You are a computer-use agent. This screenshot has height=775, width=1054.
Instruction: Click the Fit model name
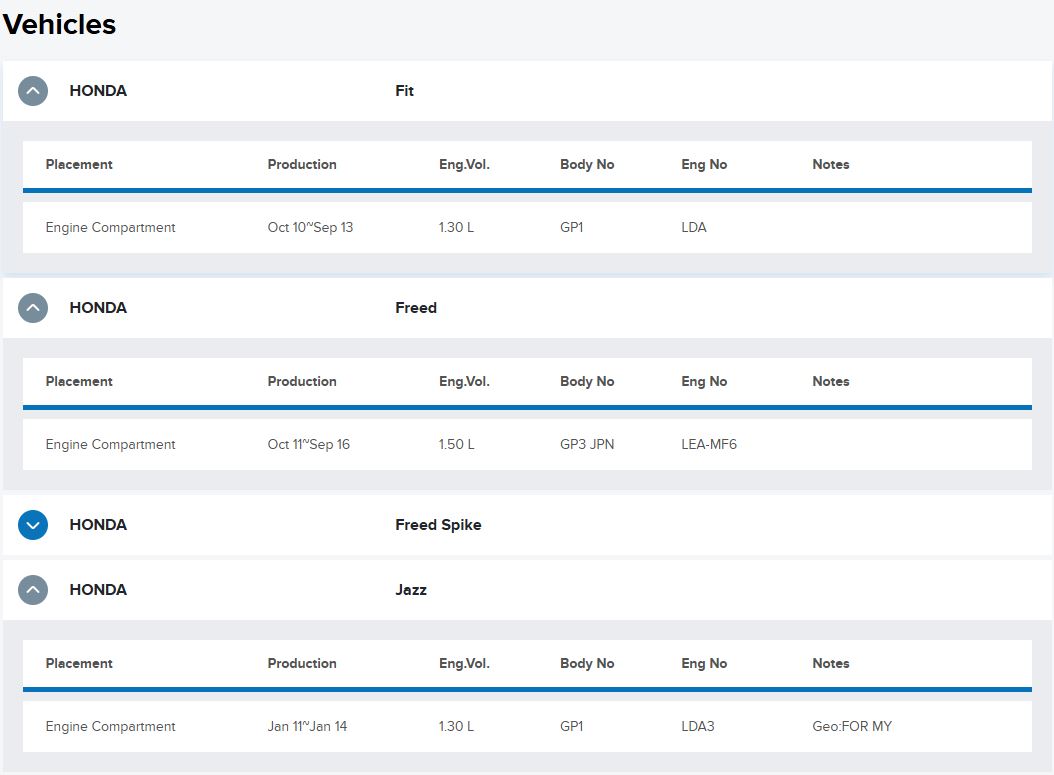coord(405,91)
